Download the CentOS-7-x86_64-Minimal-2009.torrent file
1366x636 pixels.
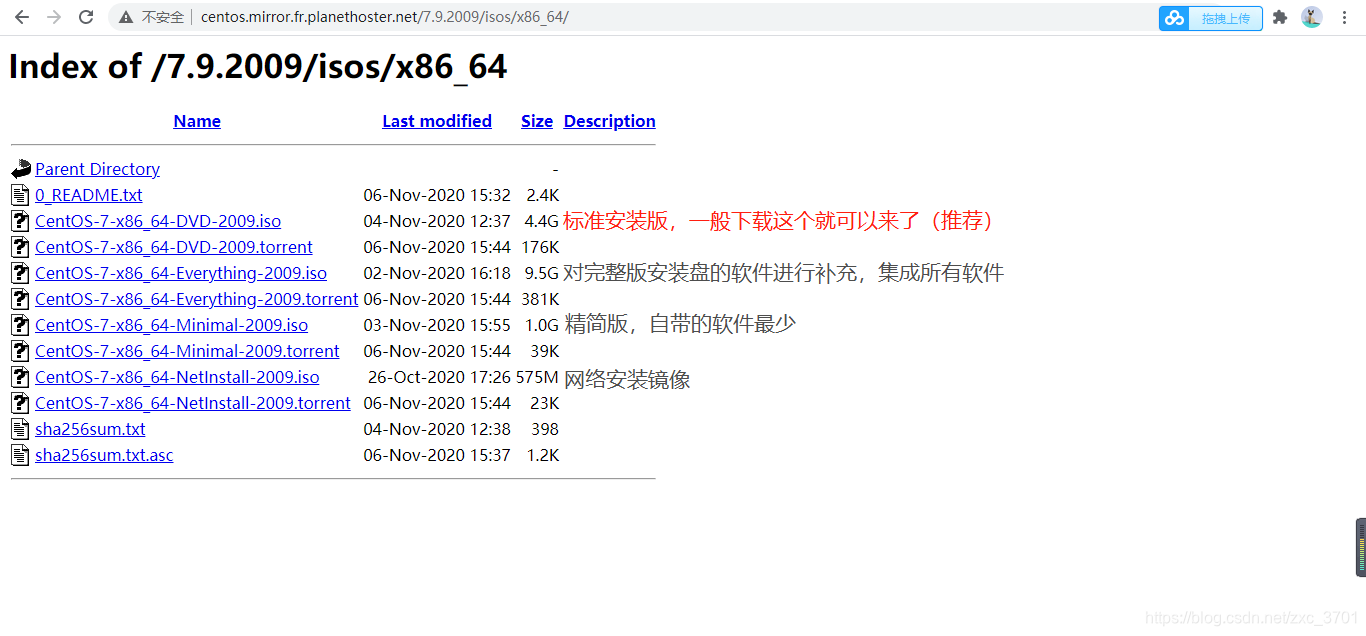pyautogui.click(x=187, y=351)
